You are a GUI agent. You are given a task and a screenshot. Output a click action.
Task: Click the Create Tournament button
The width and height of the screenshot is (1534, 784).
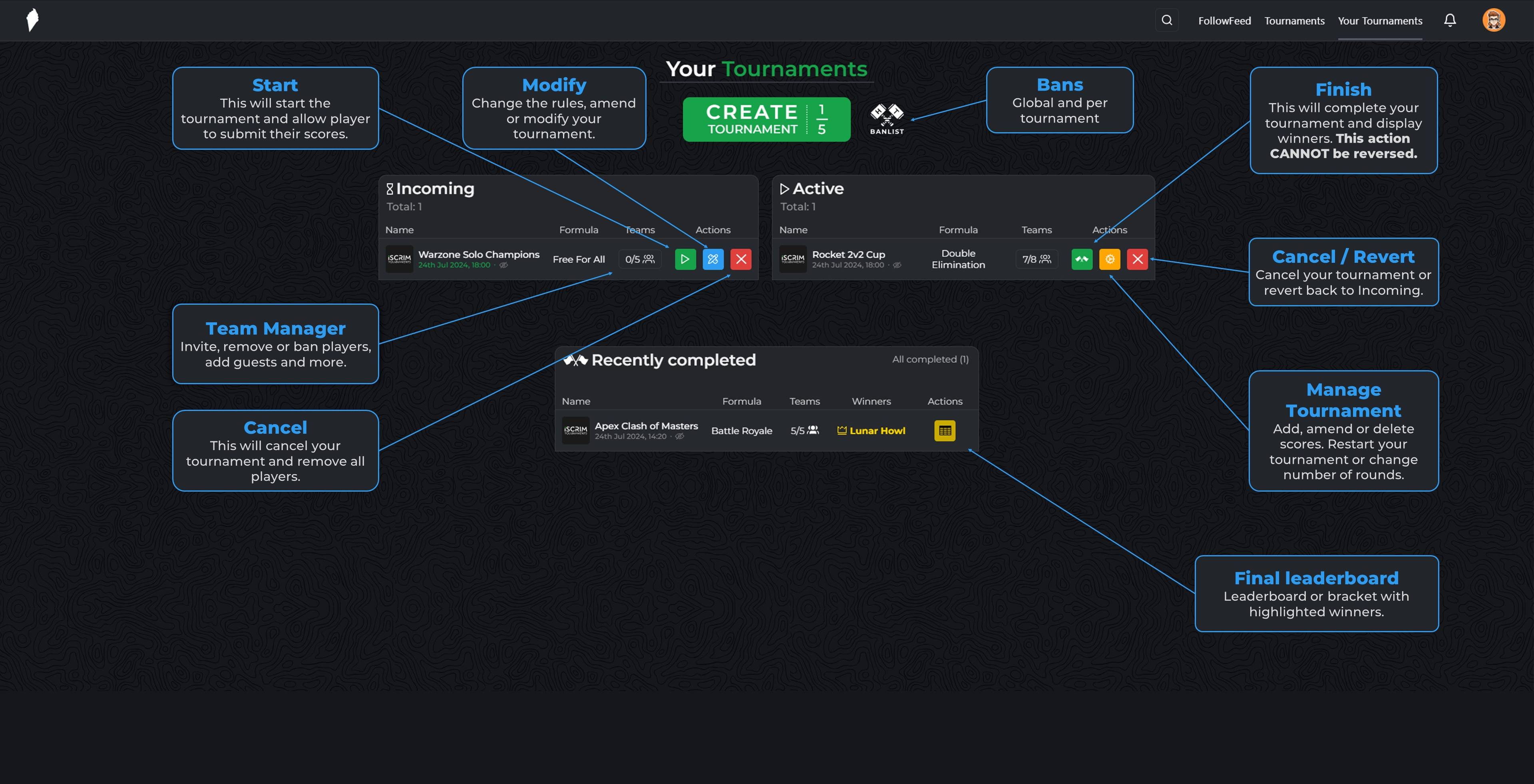766,119
